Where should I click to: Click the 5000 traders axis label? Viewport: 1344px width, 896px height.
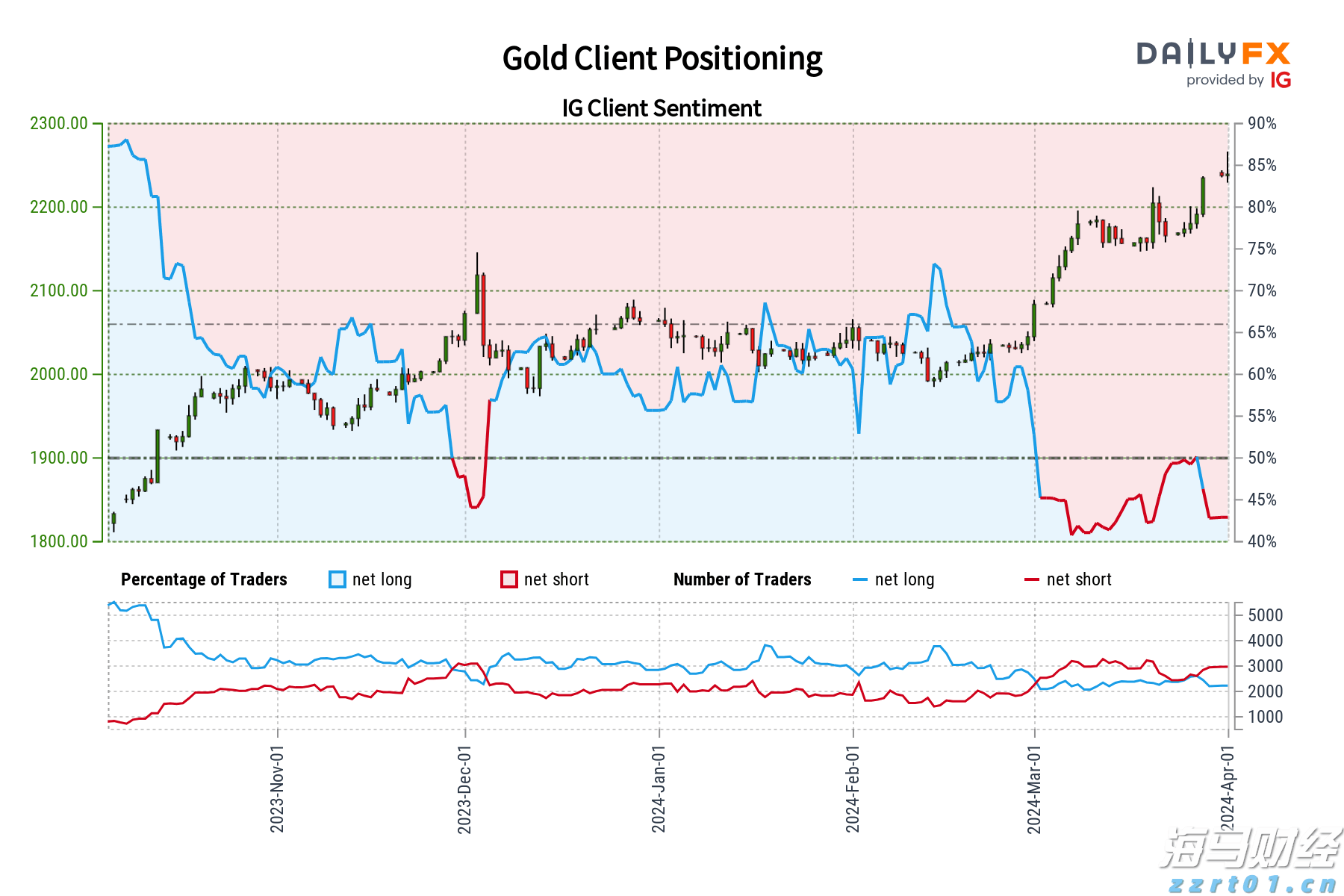(x=1265, y=615)
